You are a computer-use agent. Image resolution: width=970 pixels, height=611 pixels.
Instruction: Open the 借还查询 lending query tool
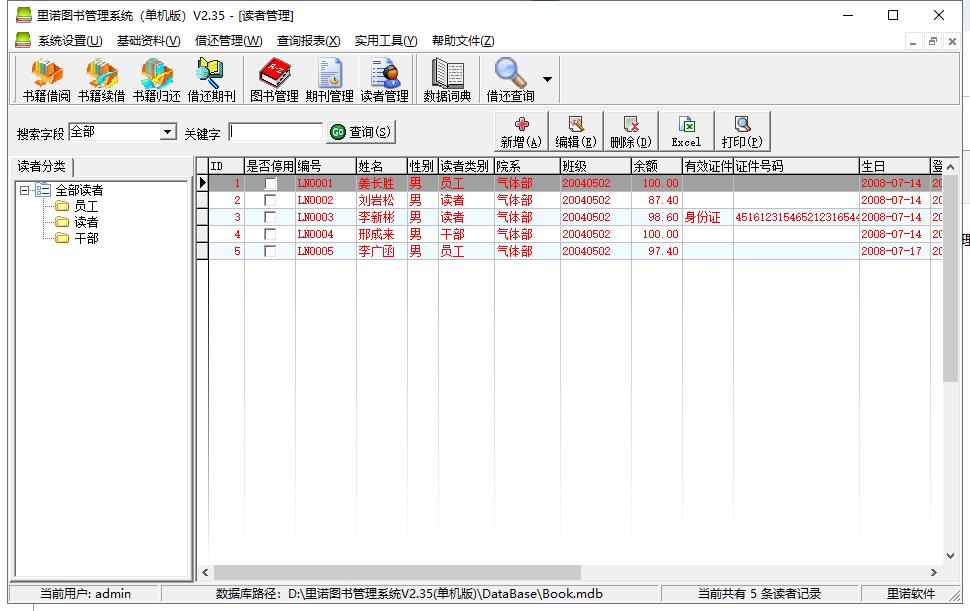510,80
